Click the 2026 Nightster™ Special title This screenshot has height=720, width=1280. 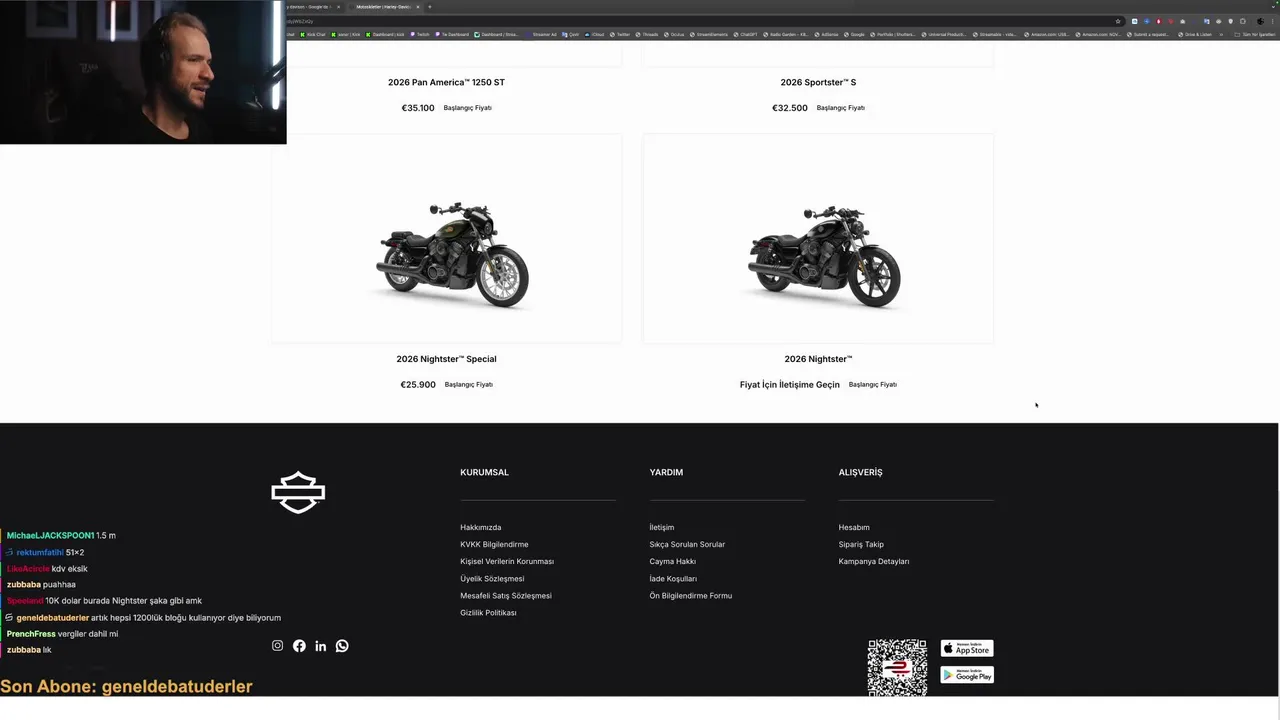pyautogui.click(x=446, y=359)
